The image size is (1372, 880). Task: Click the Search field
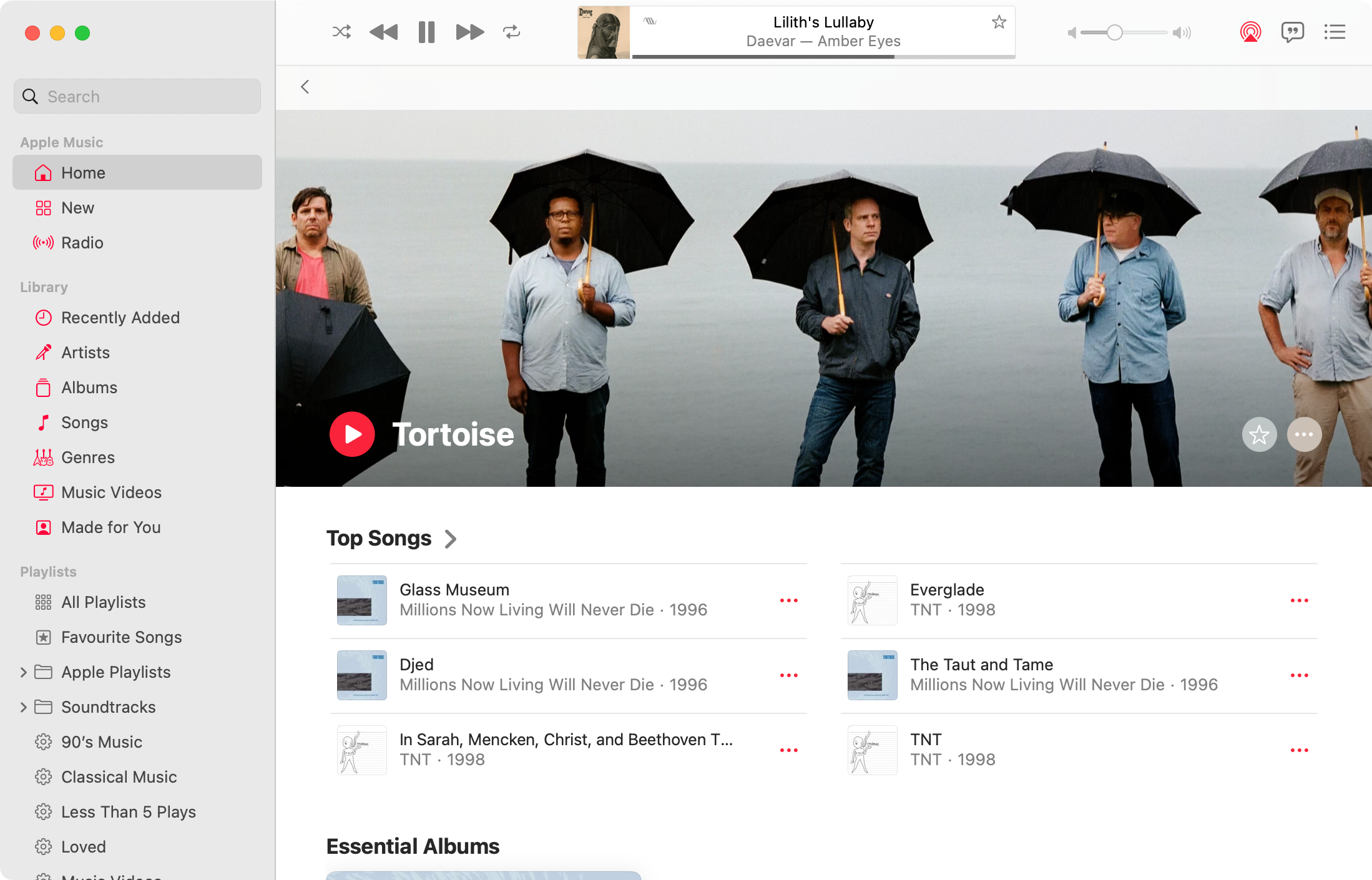(137, 96)
